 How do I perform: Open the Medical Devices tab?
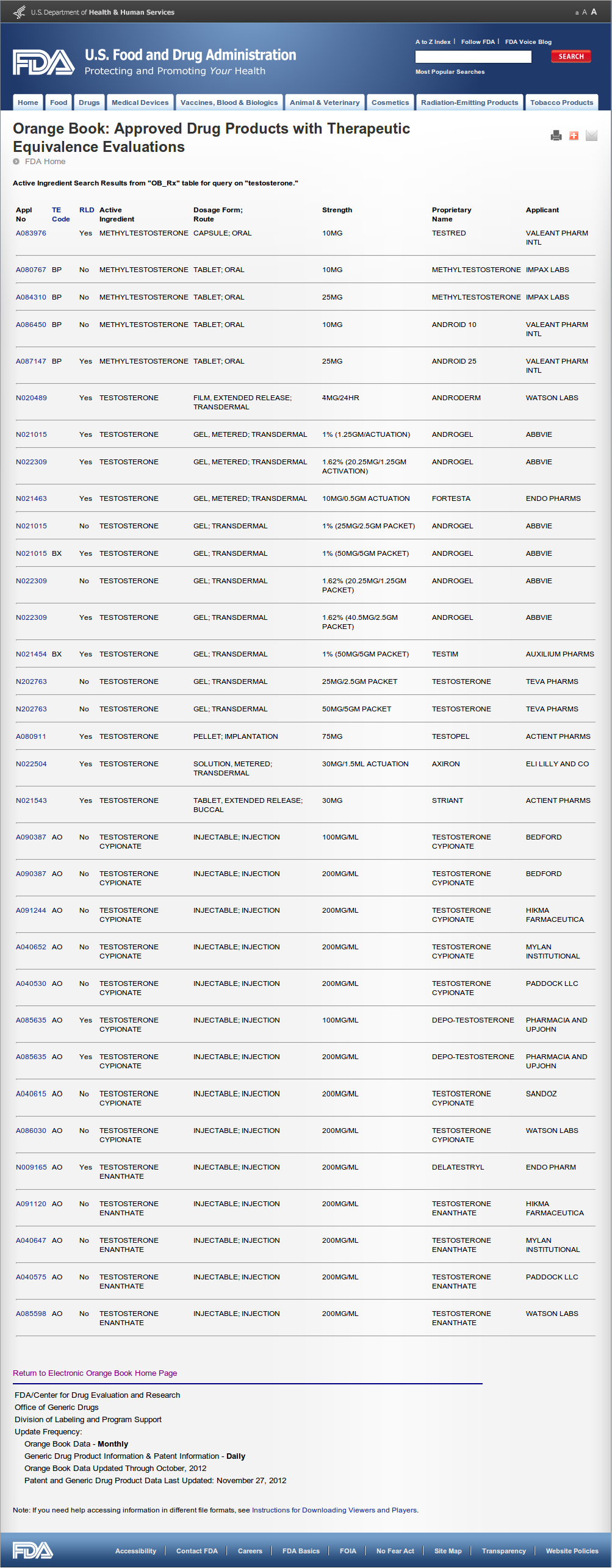pos(140,102)
